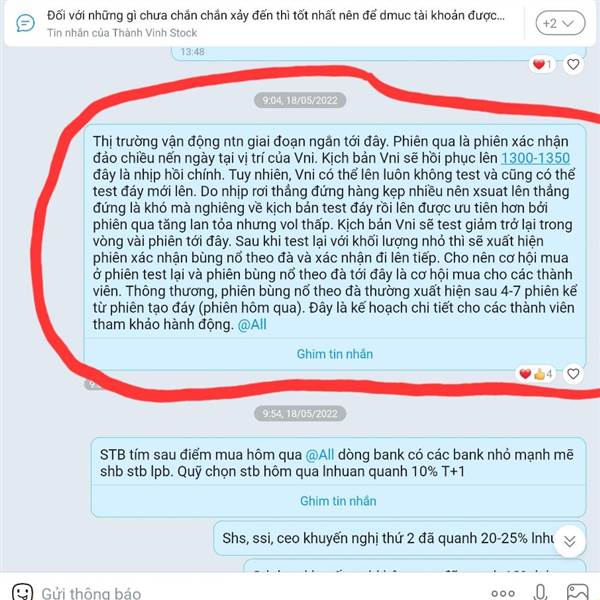Tap the heart and thumbs-up reactions count
The width and height of the screenshot is (600, 600).
[536, 373]
